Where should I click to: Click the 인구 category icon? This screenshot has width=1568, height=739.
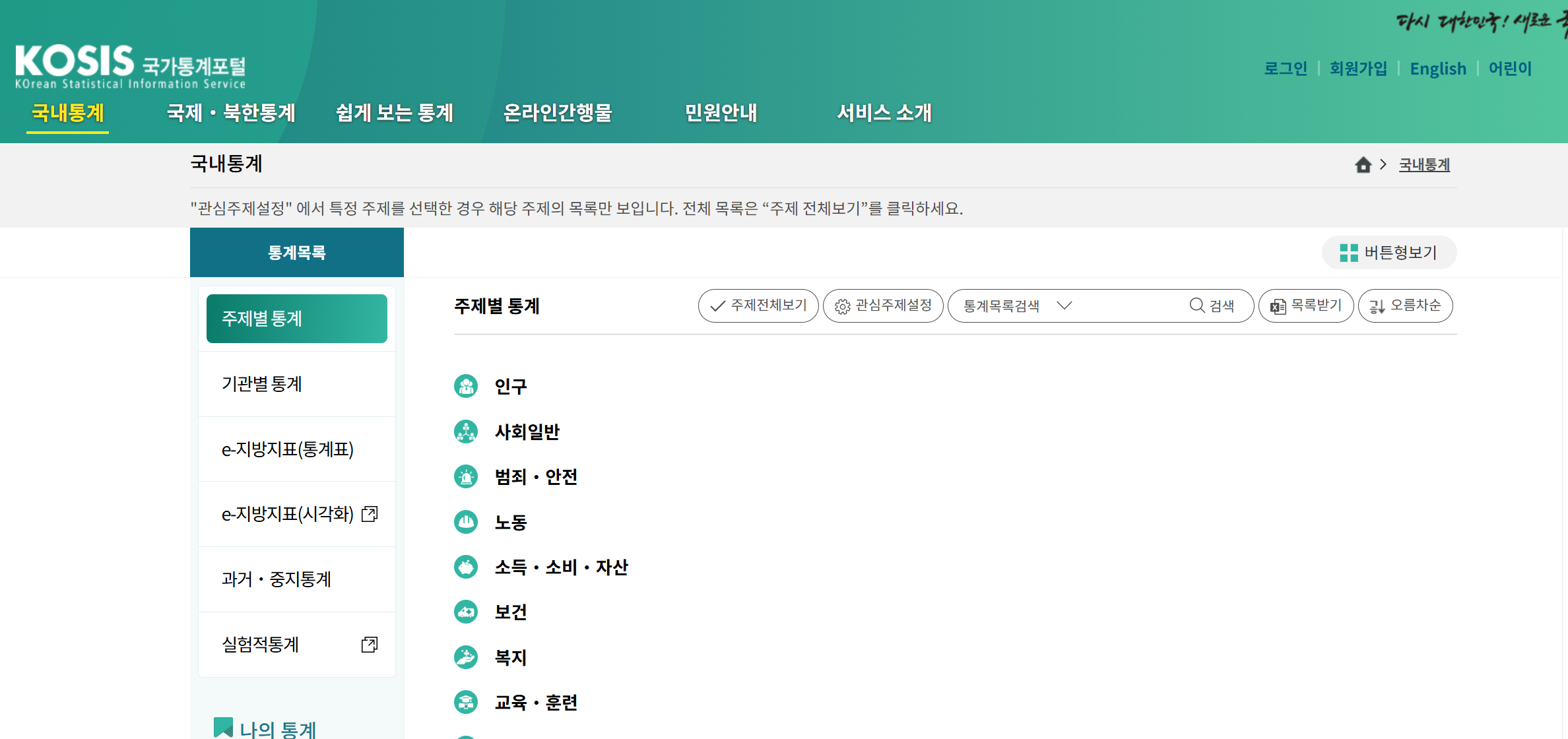click(x=466, y=386)
